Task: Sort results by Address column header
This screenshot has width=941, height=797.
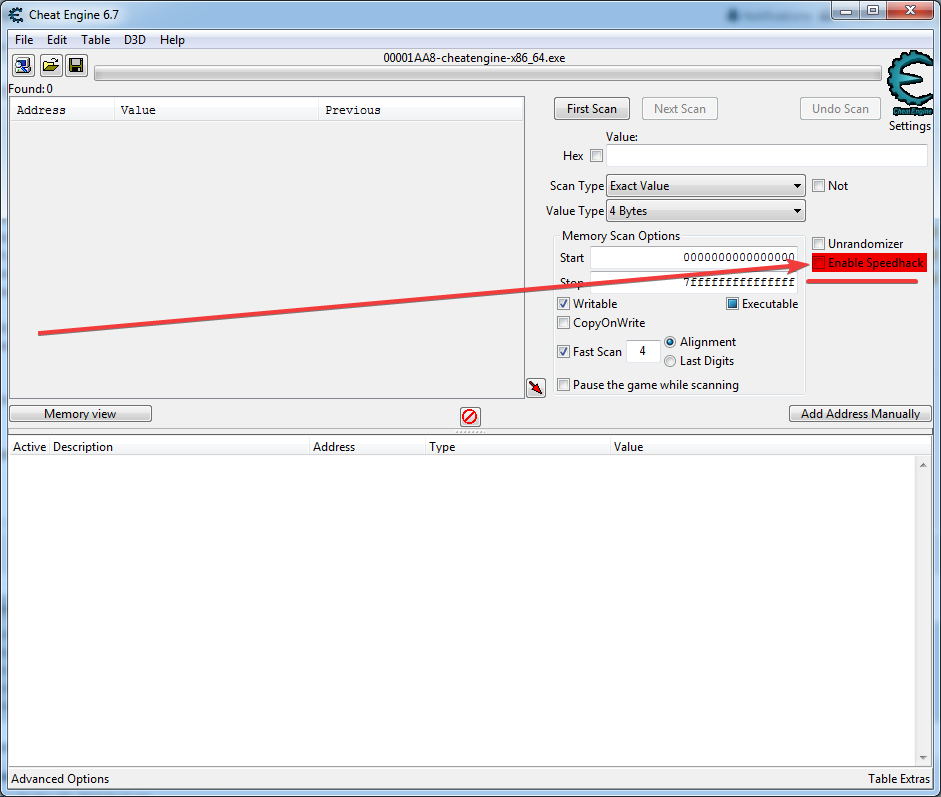Action: (x=62, y=110)
